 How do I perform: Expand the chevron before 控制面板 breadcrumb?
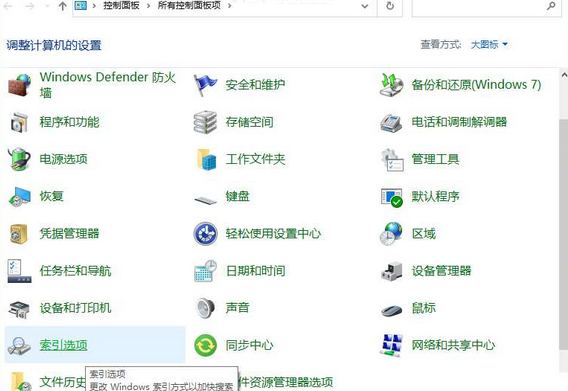(94, 6)
